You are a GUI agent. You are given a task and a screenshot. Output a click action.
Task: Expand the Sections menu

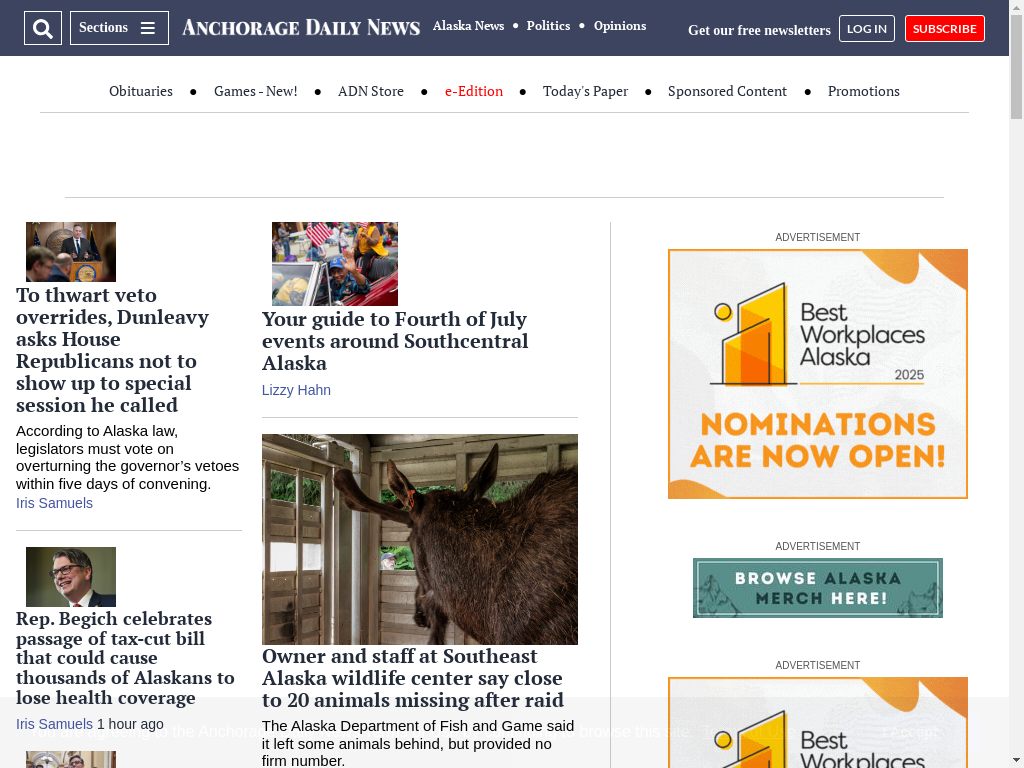[119, 28]
